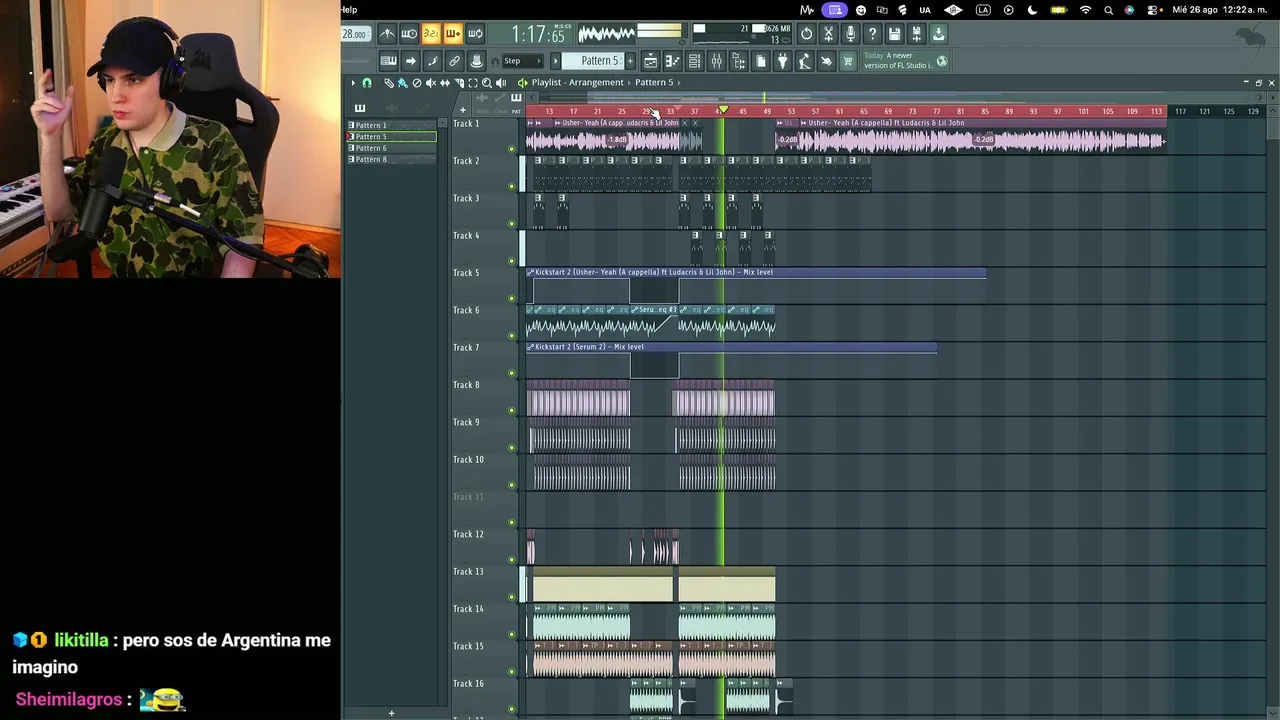Select the Delete tool in playlist

(x=417, y=83)
